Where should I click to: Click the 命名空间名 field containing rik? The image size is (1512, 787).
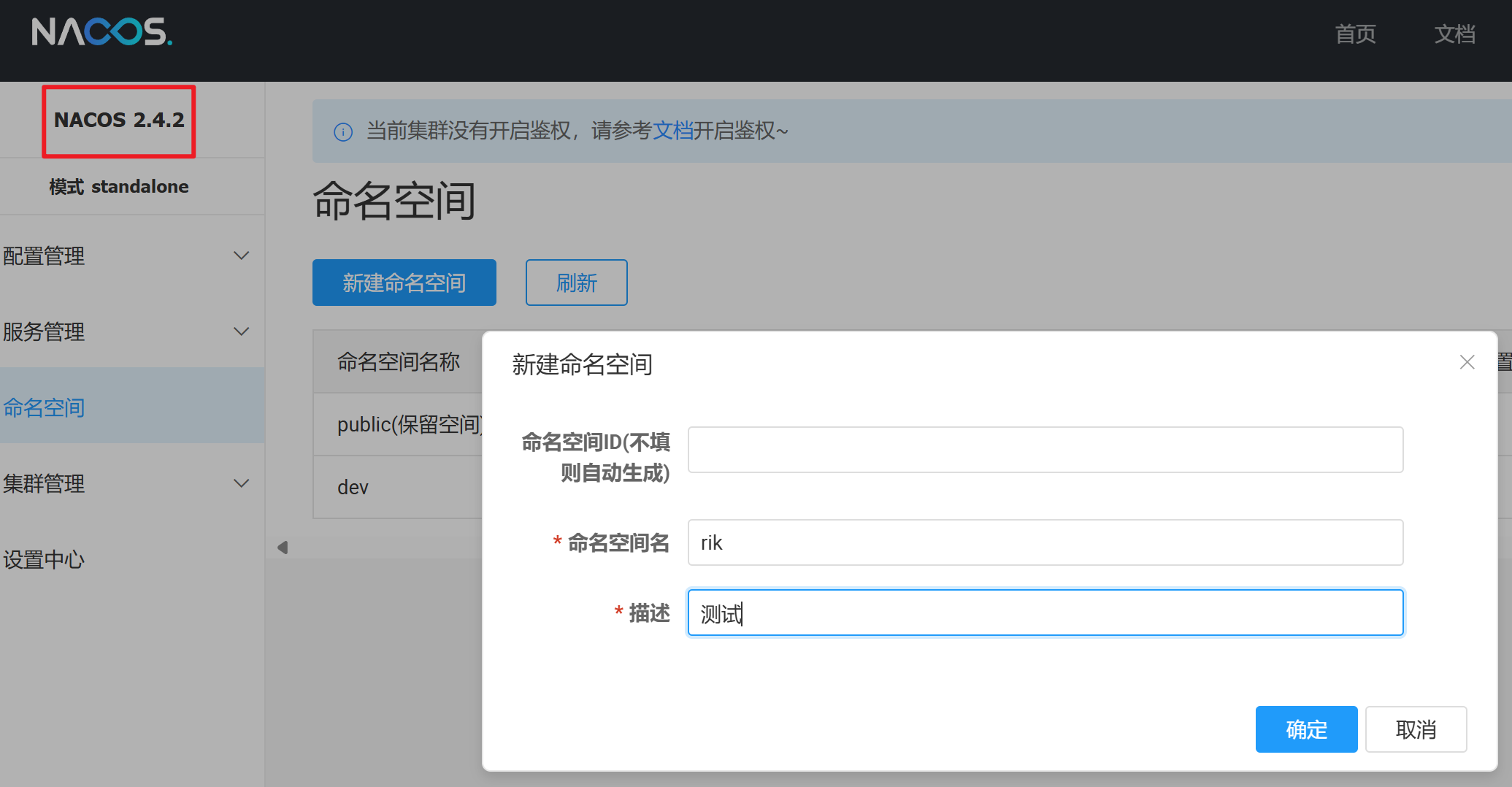click(1045, 542)
